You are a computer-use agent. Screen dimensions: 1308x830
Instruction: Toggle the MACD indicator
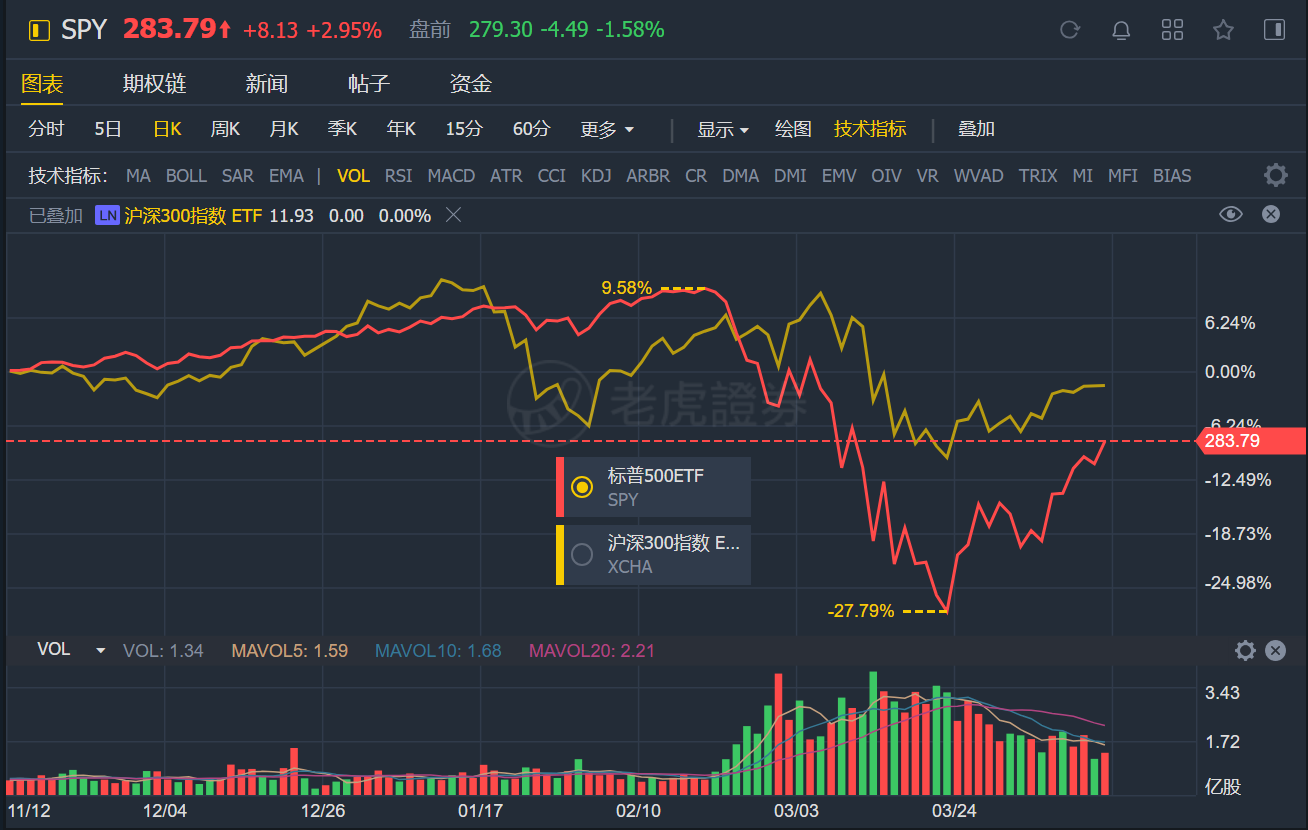(451, 176)
